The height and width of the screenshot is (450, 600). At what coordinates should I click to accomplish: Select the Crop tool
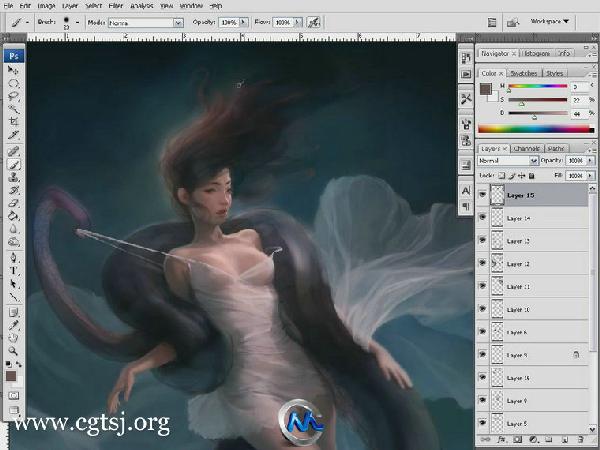tap(14, 121)
